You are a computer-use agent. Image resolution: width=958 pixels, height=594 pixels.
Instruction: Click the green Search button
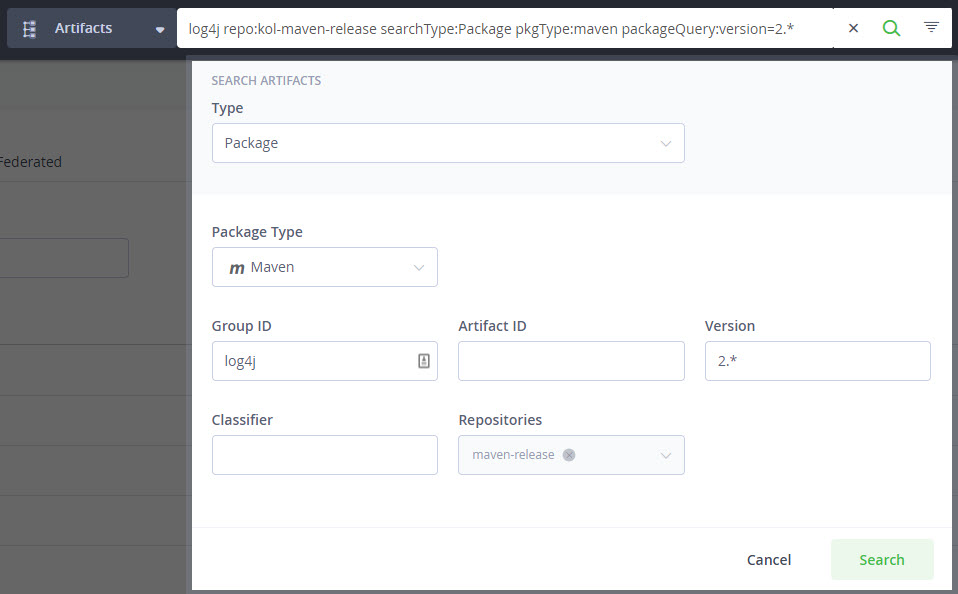click(x=881, y=560)
